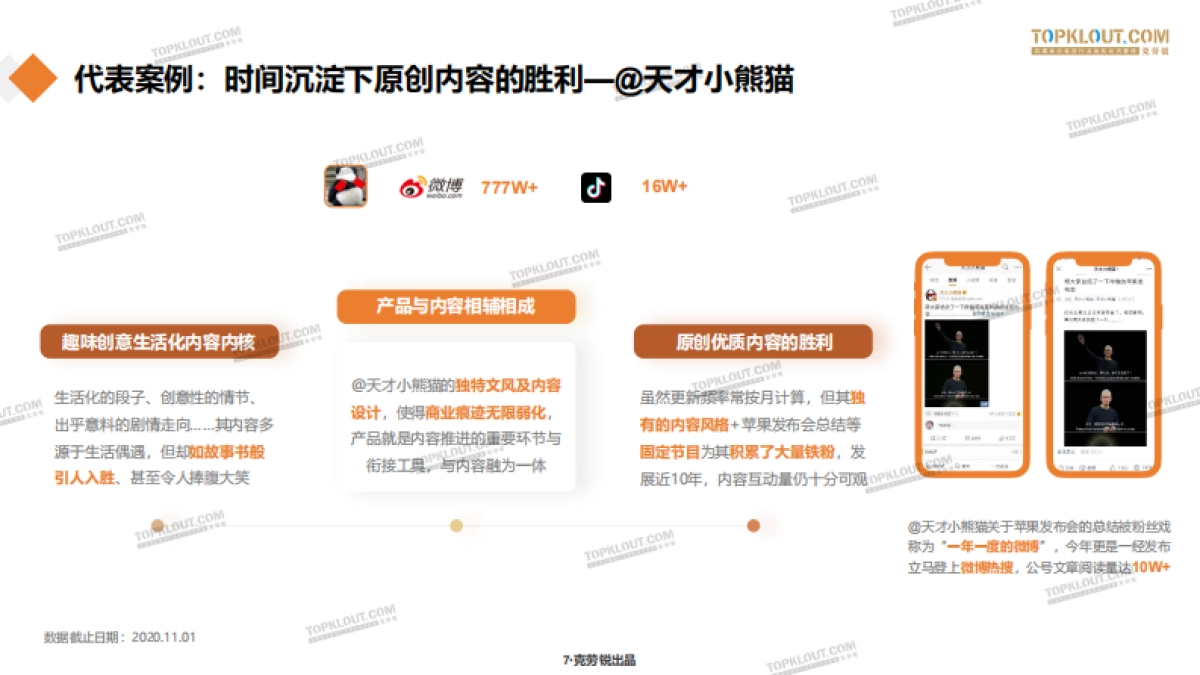Click the panda avatar of @天才小熊猫
1200x675 pixels.
click(x=347, y=185)
